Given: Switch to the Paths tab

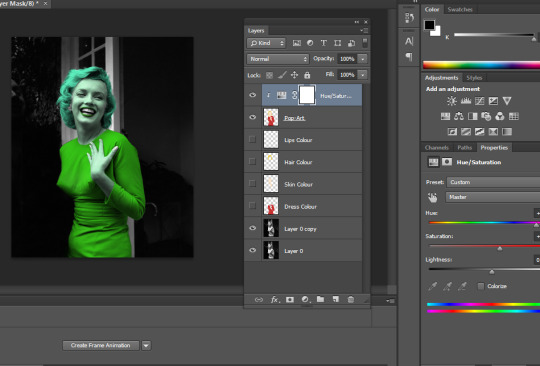Looking at the screenshot, I should (x=464, y=148).
